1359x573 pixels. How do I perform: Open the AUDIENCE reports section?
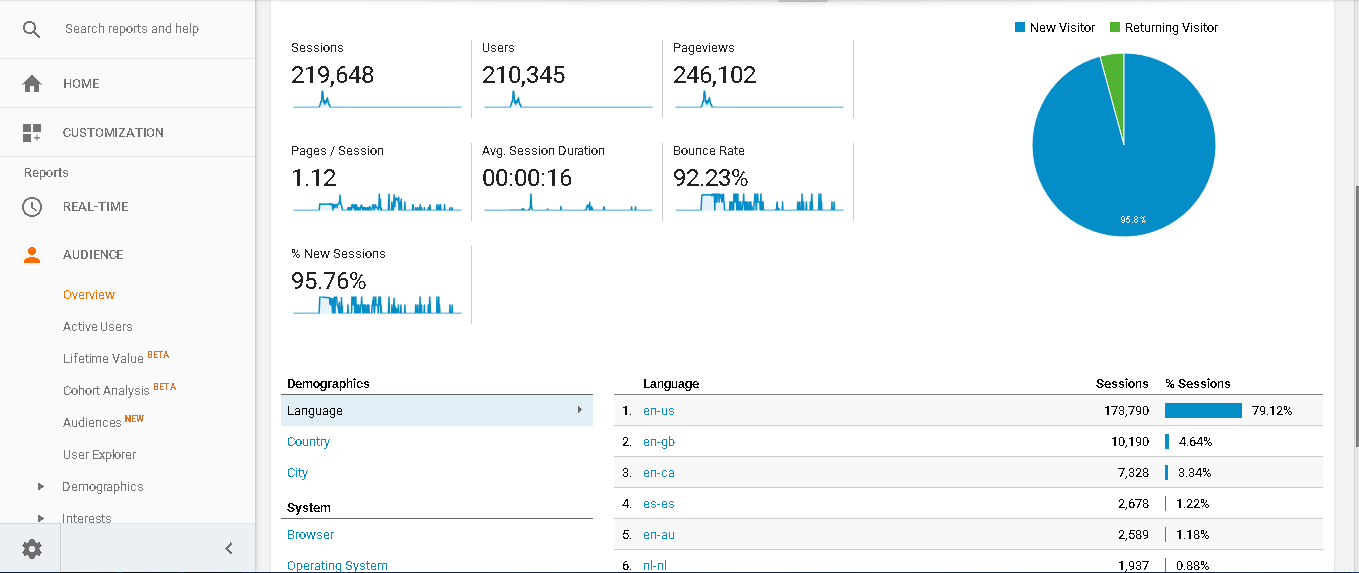pos(93,255)
